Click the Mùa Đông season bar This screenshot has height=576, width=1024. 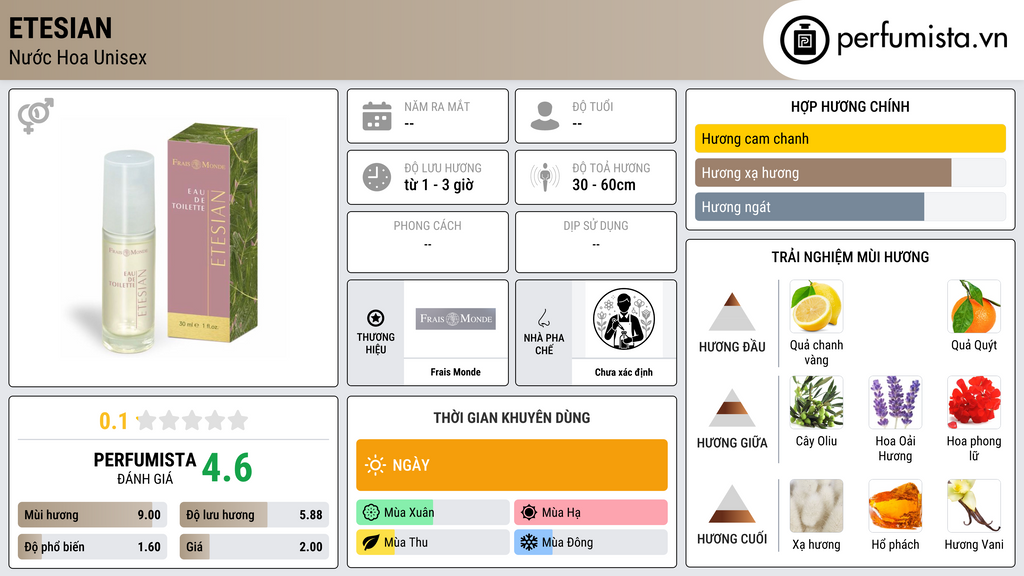[591, 542]
